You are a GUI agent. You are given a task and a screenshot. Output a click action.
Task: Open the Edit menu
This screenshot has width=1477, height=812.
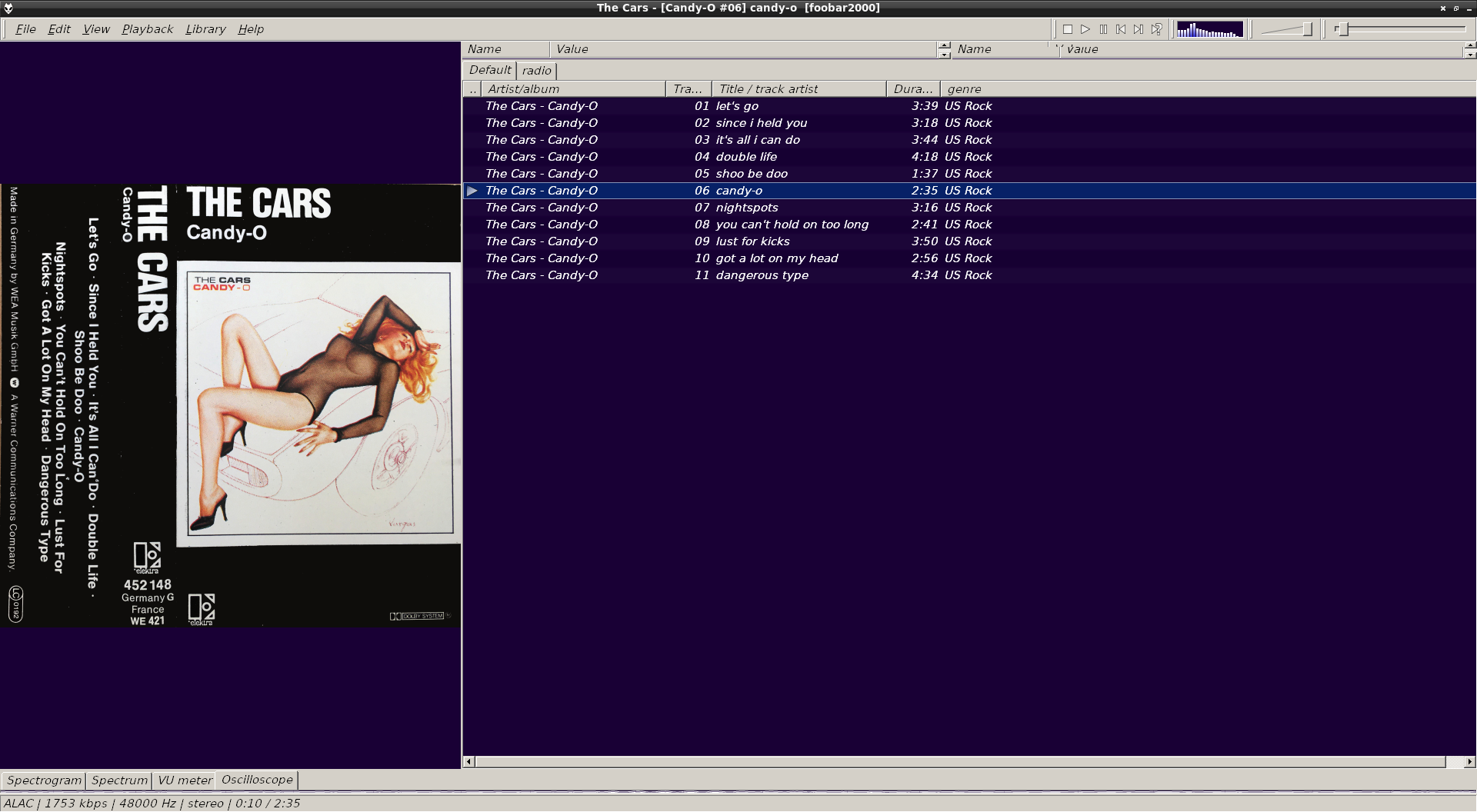click(x=59, y=29)
